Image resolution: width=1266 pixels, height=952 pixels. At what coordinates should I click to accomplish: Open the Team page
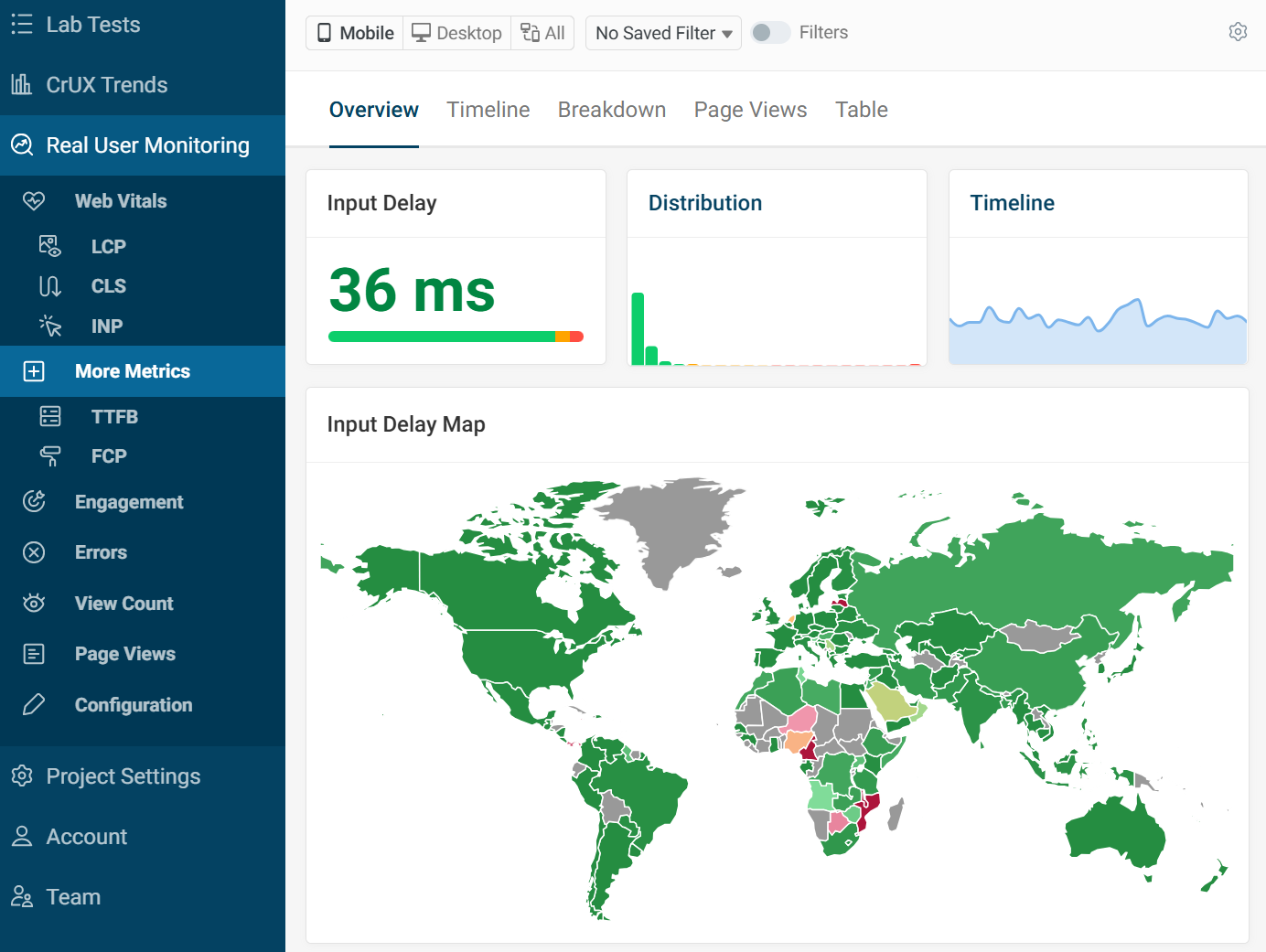(x=73, y=896)
